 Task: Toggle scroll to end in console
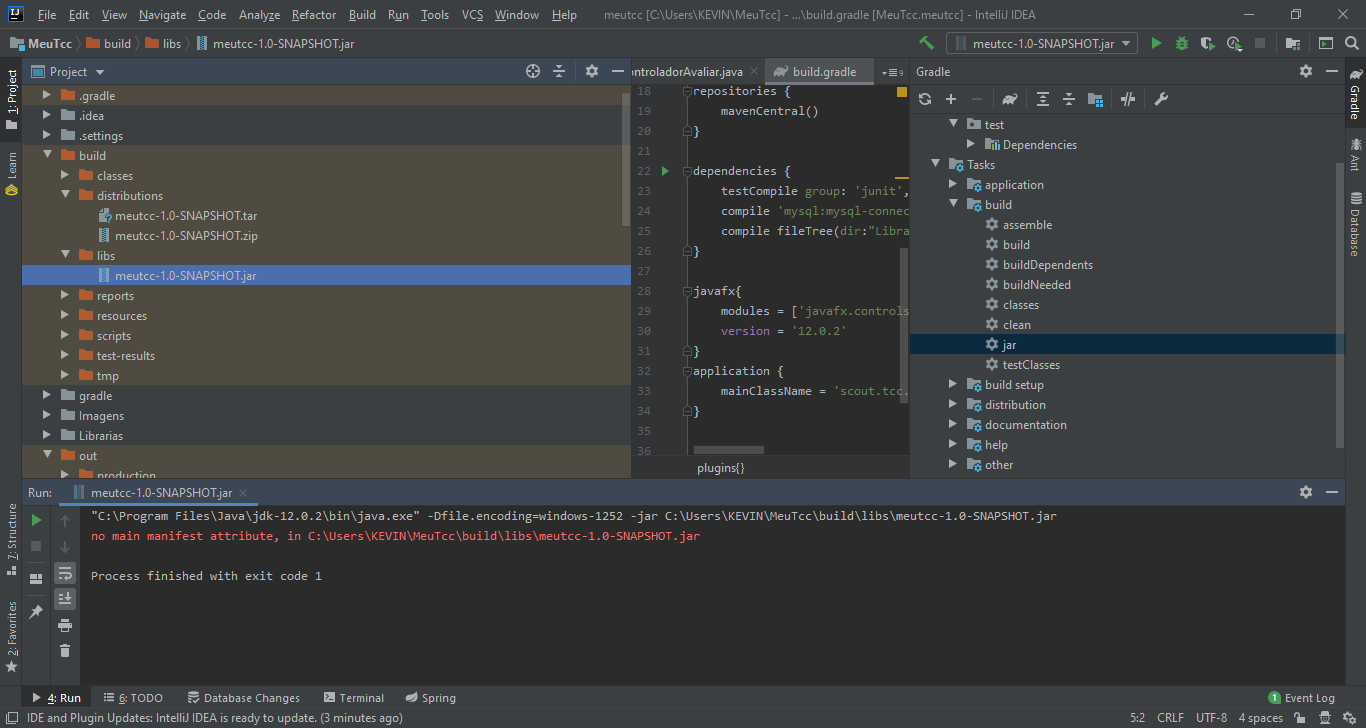coord(65,598)
